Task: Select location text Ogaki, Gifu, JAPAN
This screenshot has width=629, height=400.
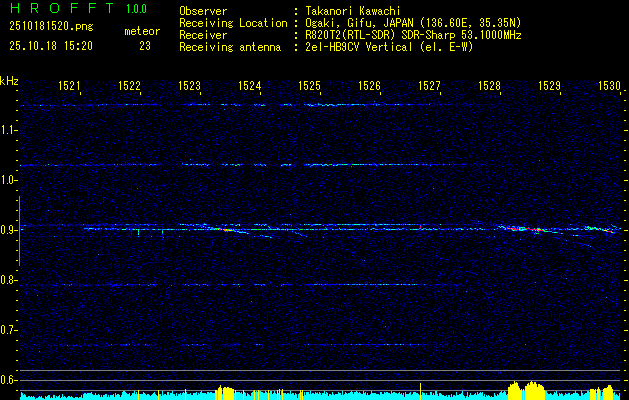Action: pos(358,23)
